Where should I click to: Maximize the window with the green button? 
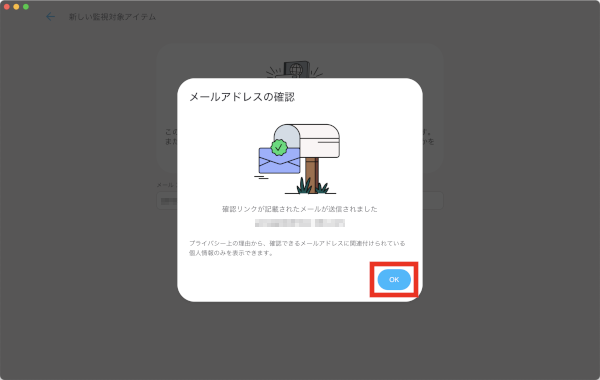coord(26,7)
